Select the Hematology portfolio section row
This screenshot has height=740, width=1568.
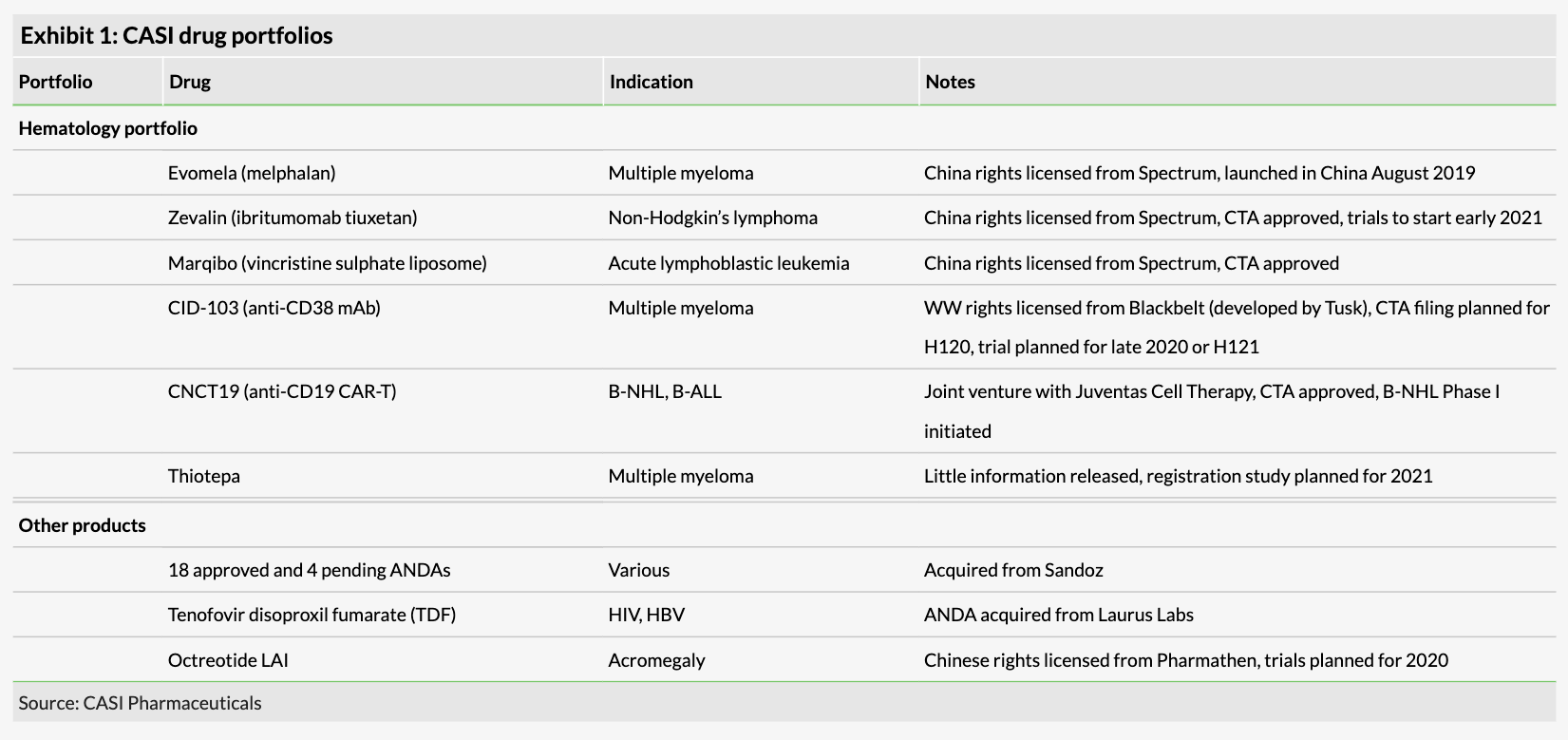(x=108, y=128)
